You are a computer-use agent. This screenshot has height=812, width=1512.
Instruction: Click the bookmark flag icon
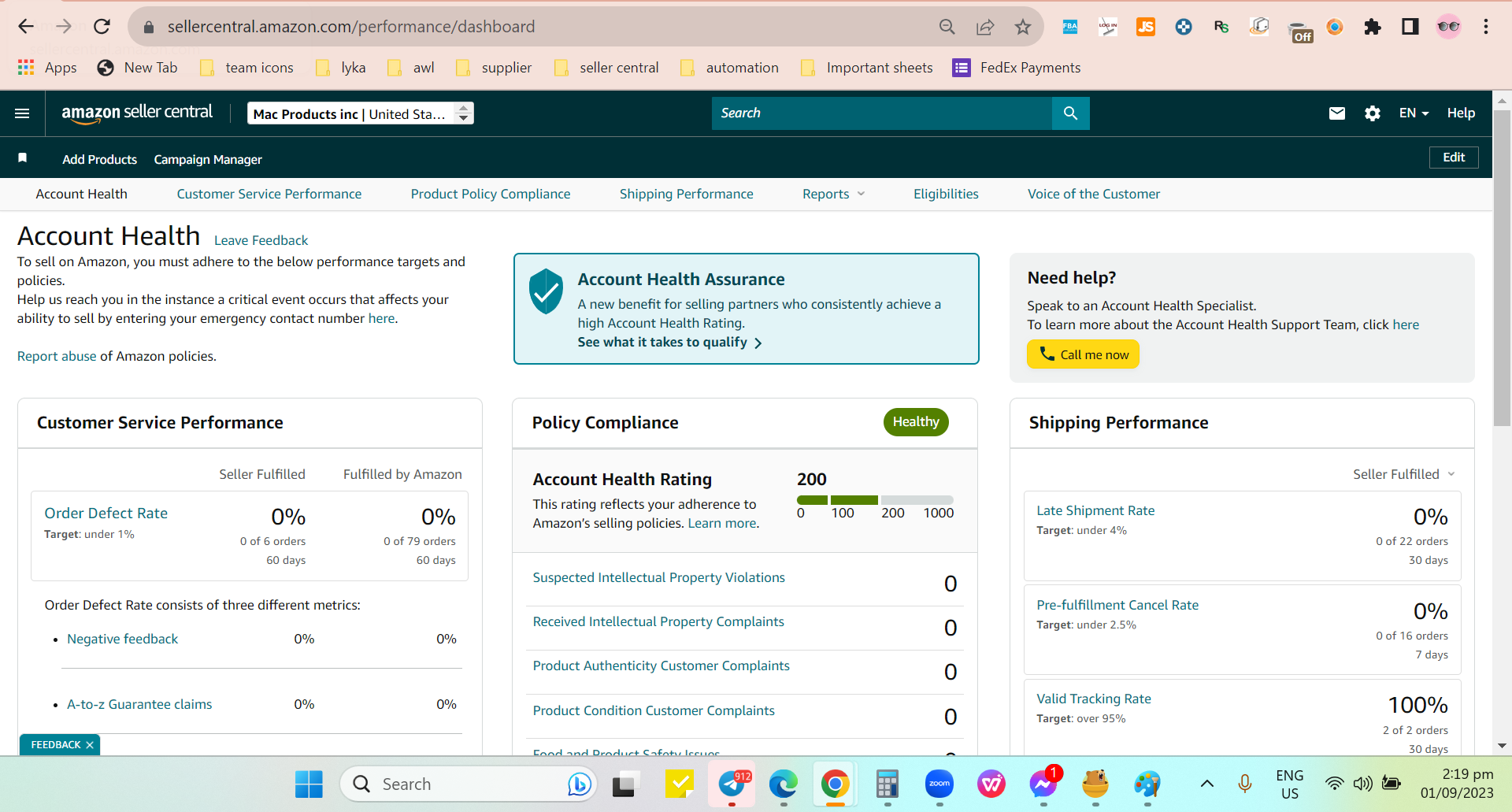pos(23,158)
